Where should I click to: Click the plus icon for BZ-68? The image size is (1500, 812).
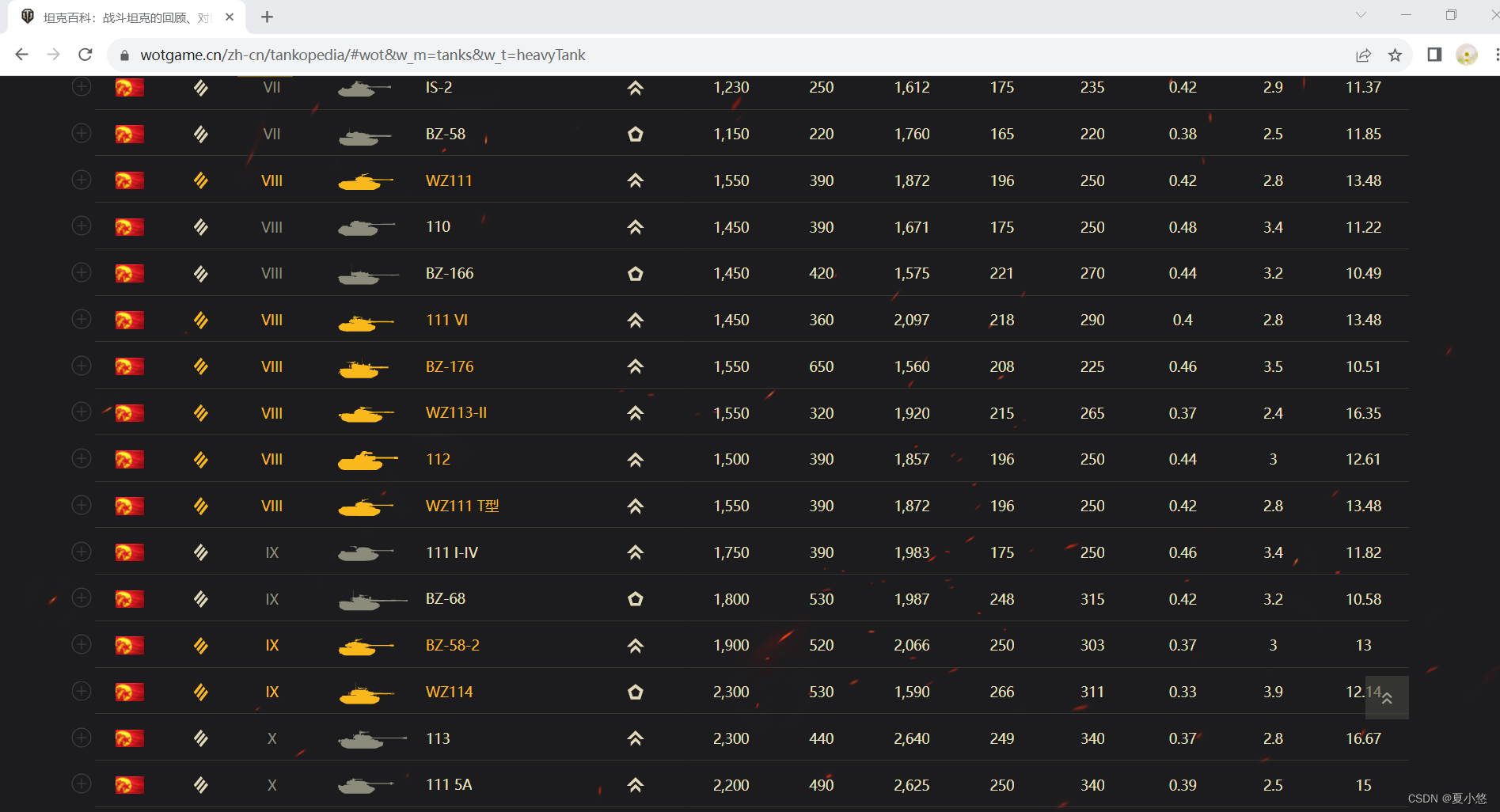click(x=82, y=598)
